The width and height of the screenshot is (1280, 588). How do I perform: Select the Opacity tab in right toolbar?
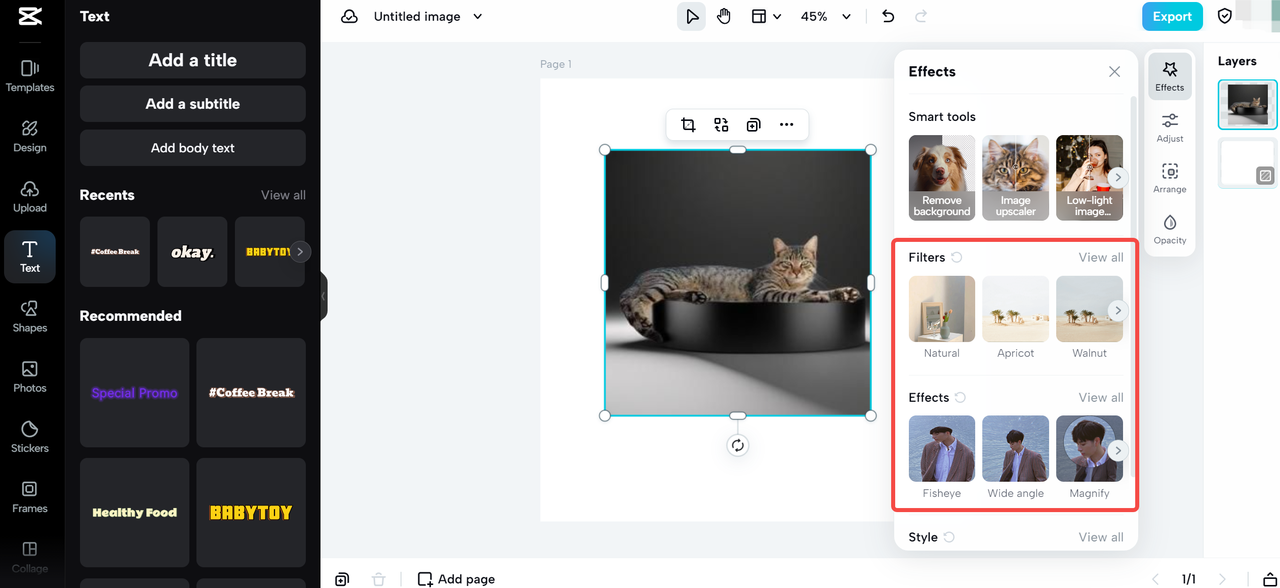point(1170,229)
